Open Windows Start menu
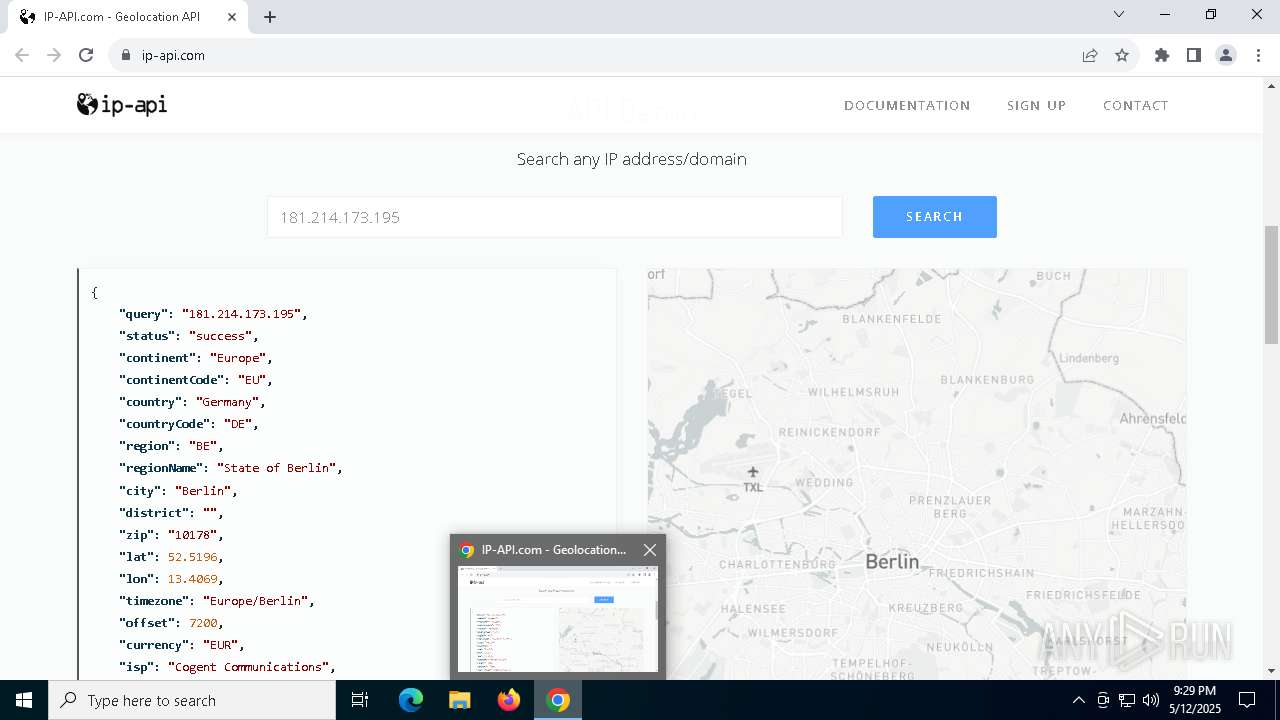Image resolution: width=1280 pixels, height=720 pixels. click(x=24, y=700)
